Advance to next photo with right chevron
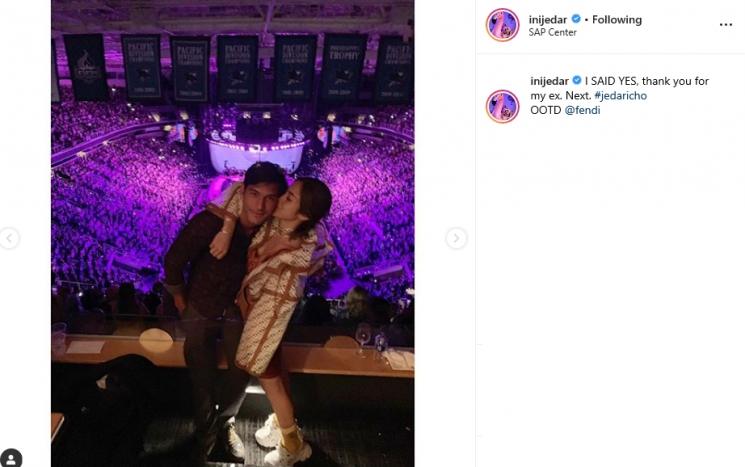745x467 pixels. [456, 238]
